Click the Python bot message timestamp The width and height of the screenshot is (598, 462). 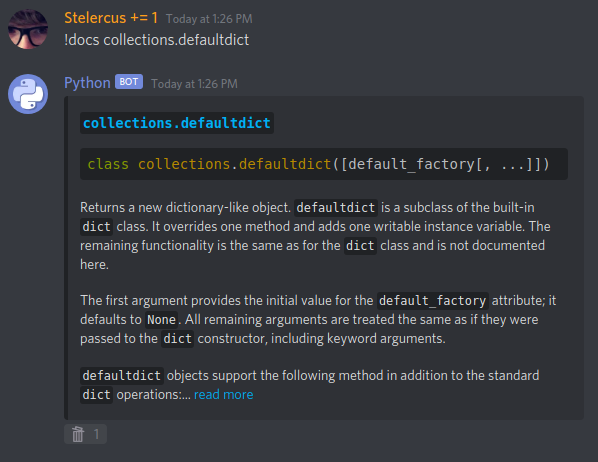(195, 84)
